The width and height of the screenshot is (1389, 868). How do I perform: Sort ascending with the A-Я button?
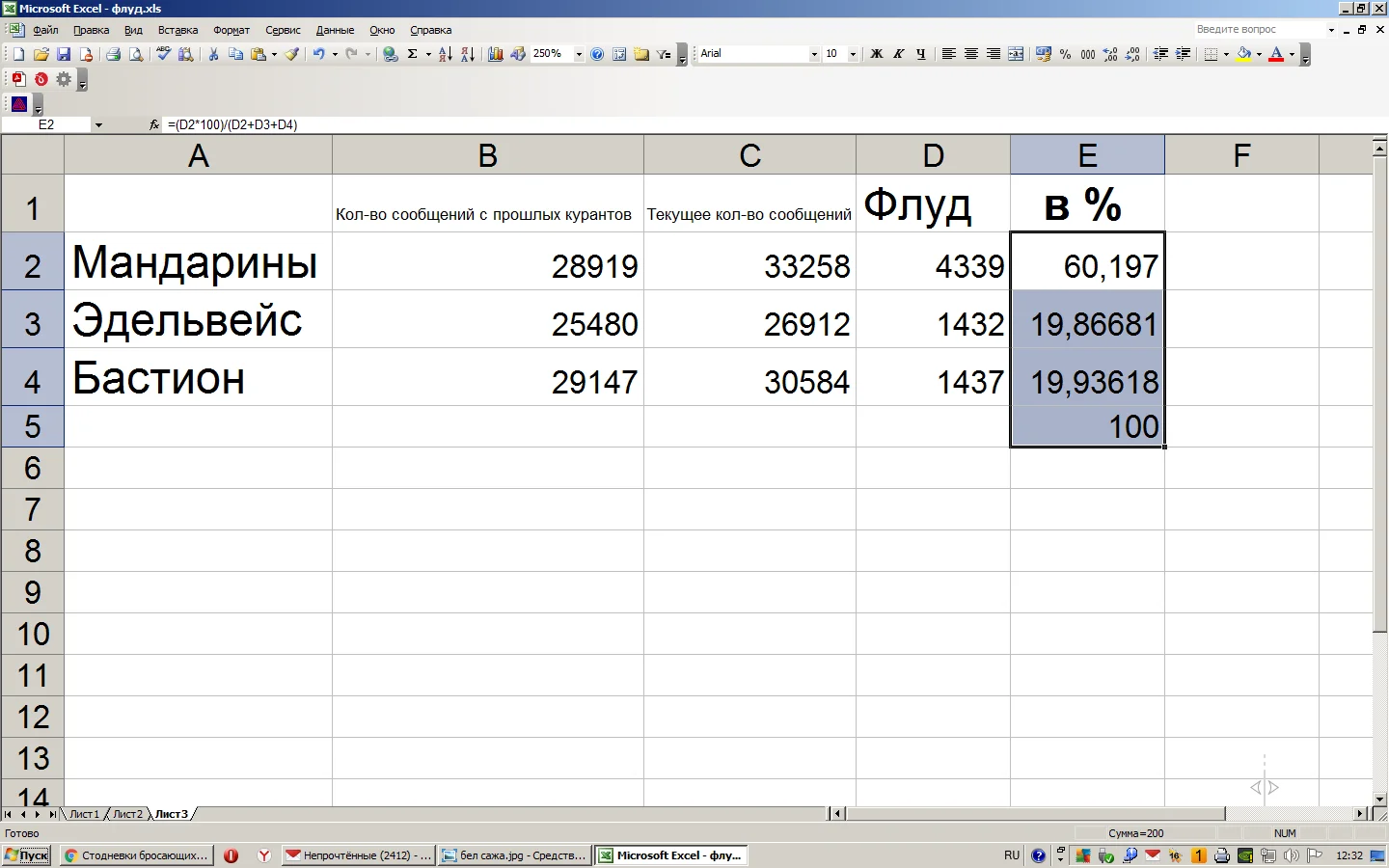[445, 54]
